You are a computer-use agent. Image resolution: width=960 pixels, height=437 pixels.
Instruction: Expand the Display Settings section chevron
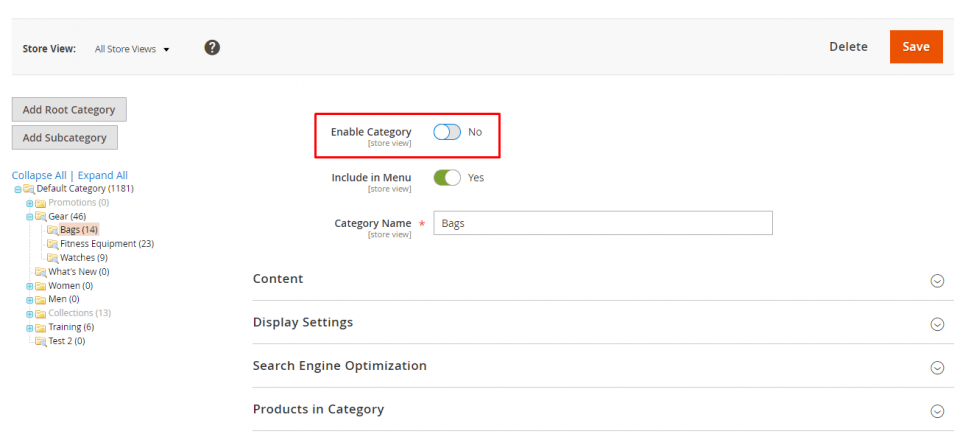point(937,324)
